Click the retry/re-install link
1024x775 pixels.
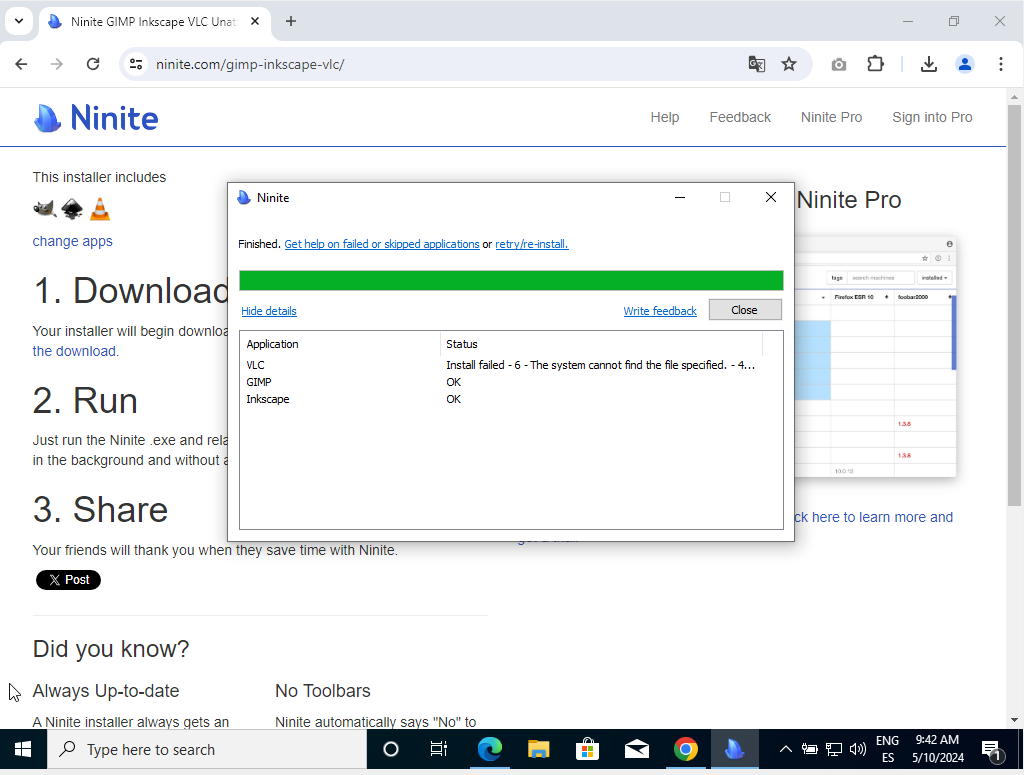point(532,244)
